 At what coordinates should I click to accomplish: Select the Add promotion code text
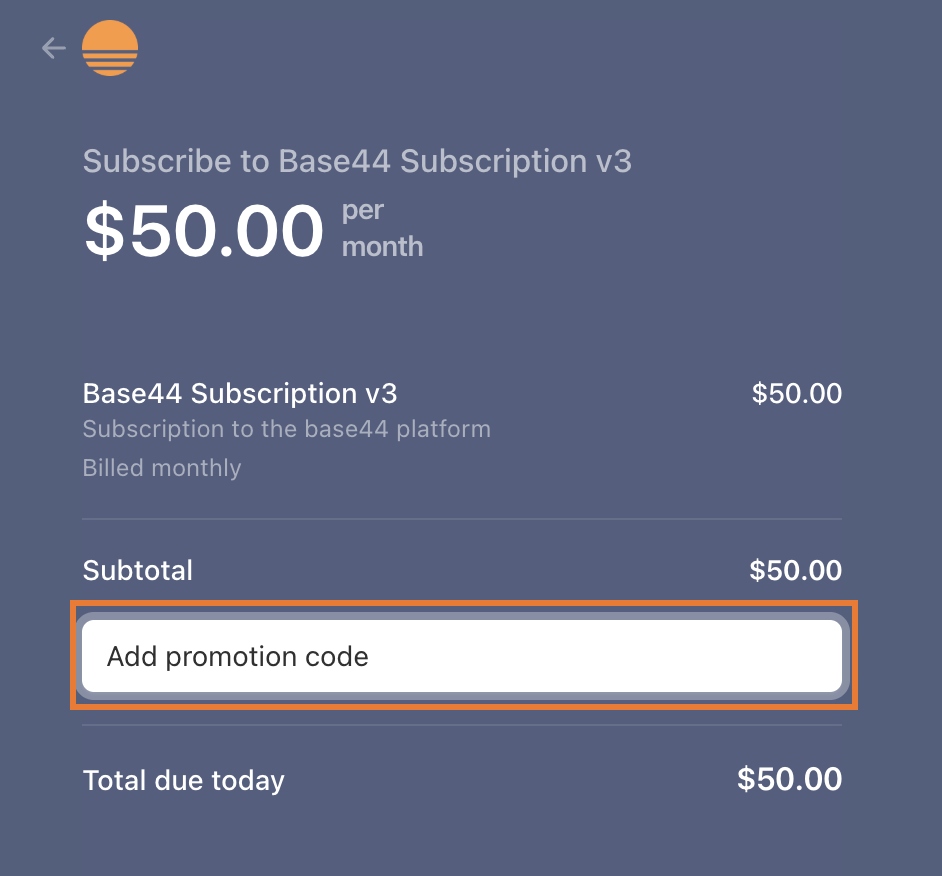238,656
